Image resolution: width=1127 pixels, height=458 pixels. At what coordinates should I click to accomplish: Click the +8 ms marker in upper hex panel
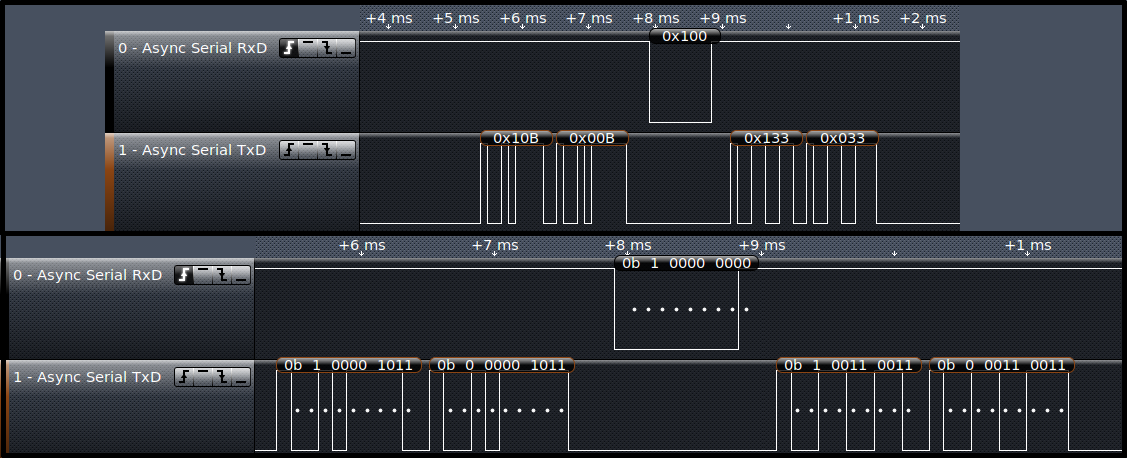[656, 19]
